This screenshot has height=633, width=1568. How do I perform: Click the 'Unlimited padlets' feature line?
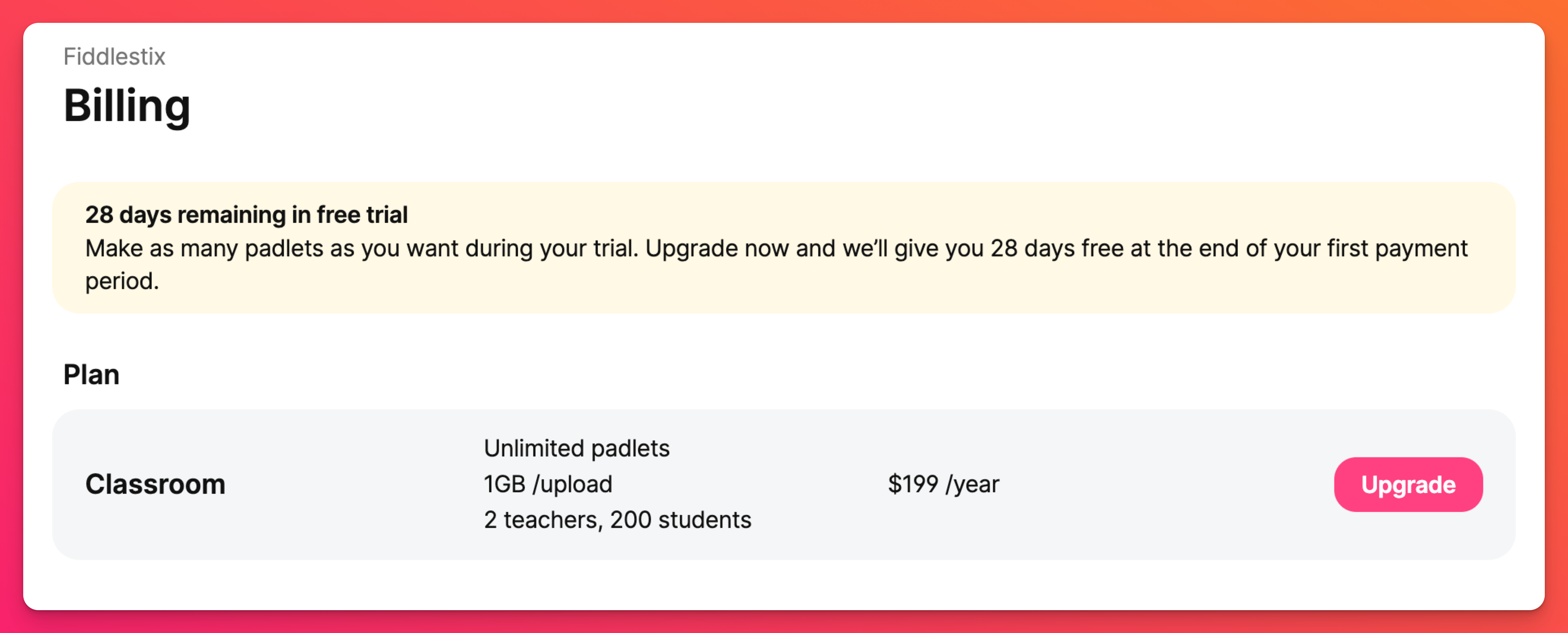coord(577,448)
